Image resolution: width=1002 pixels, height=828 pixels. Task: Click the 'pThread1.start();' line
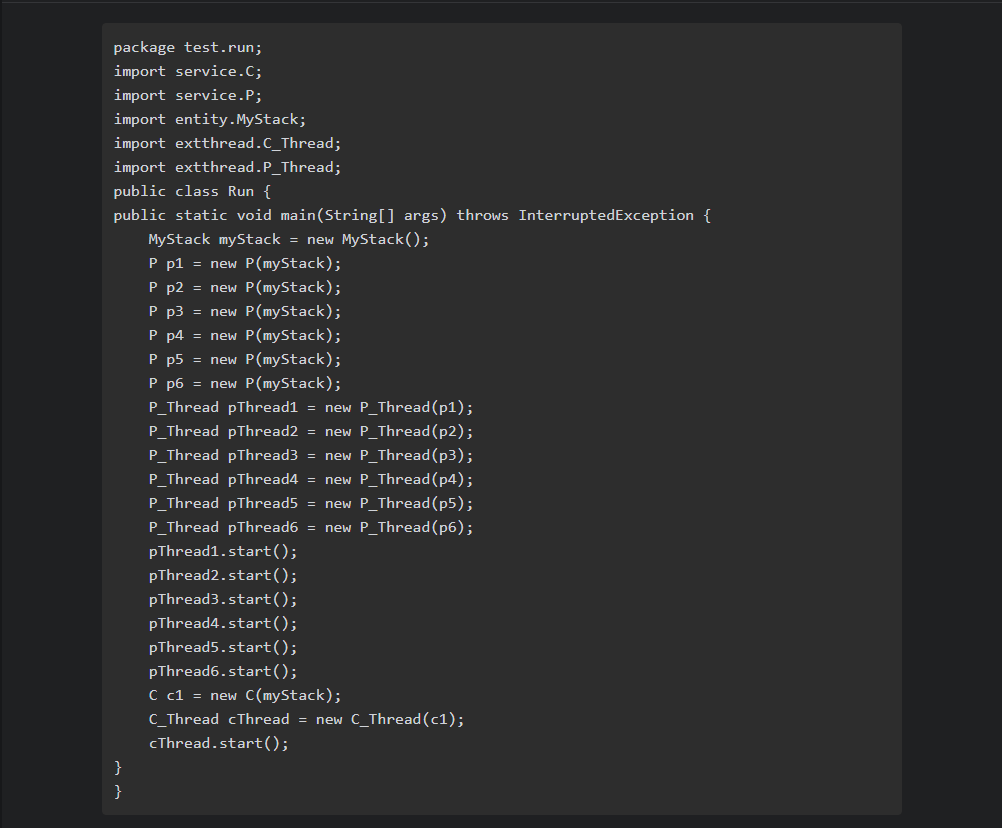pyautogui.click(x=223, y=551)
